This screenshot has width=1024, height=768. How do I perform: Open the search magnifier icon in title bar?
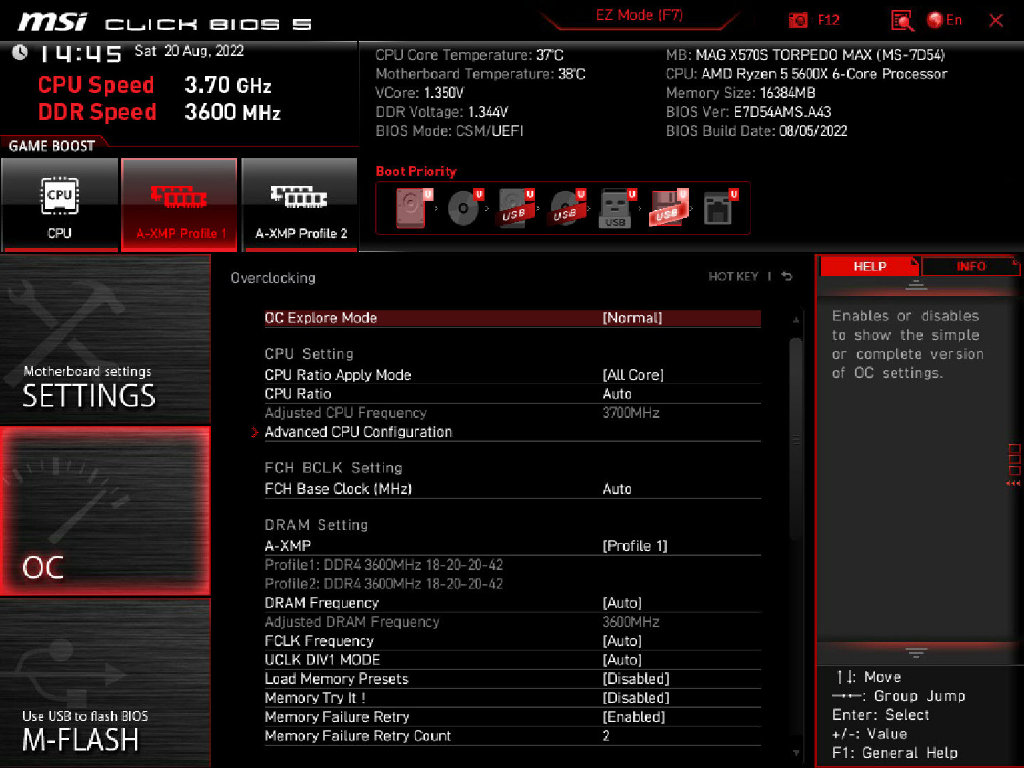(900, 20)
